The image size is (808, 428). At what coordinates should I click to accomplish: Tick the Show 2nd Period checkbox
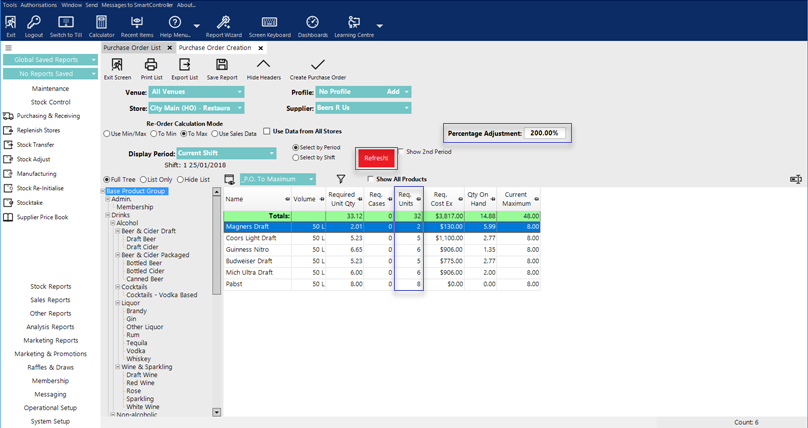[402, 152]
